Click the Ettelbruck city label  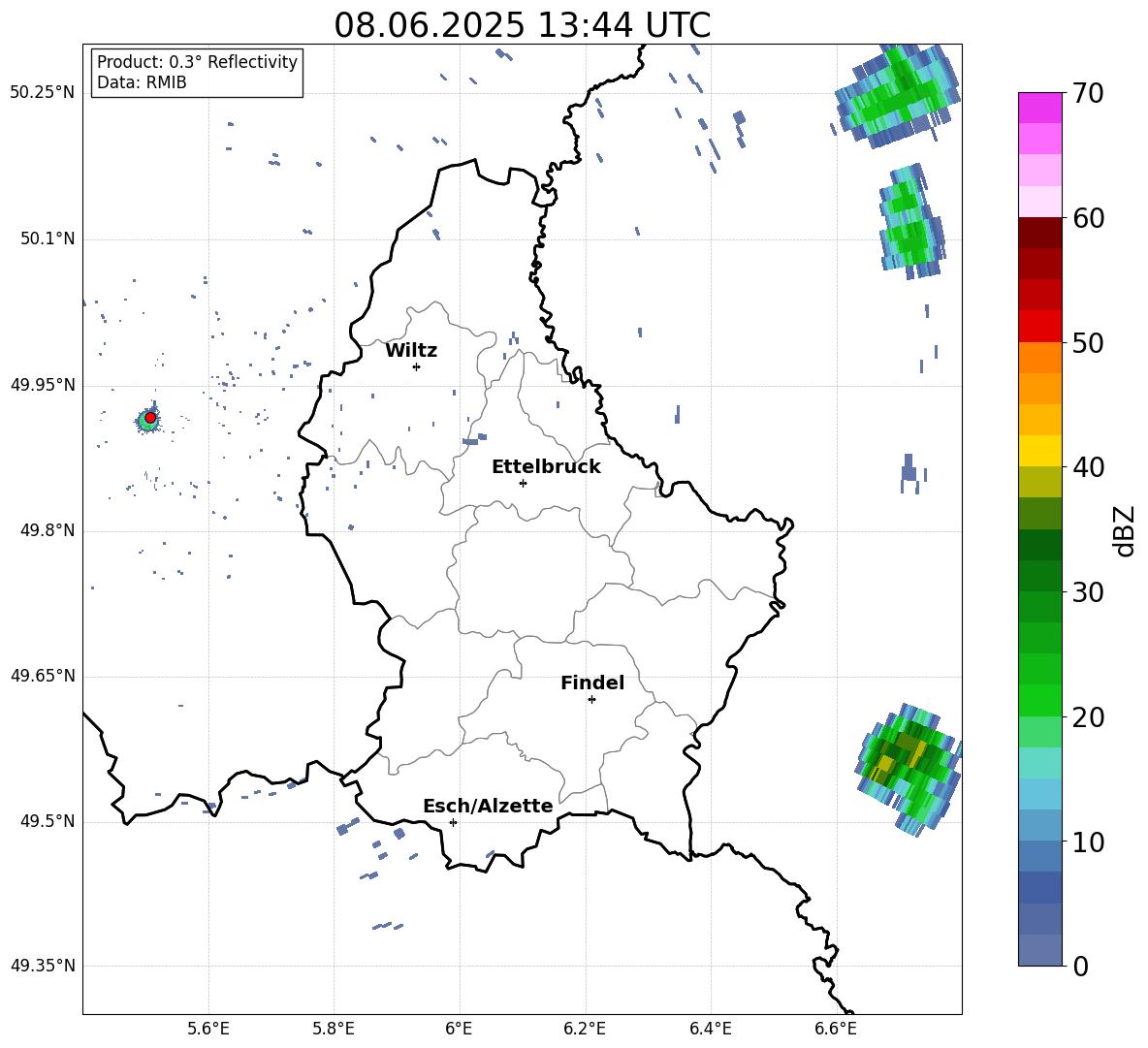(x=546, y=467)
